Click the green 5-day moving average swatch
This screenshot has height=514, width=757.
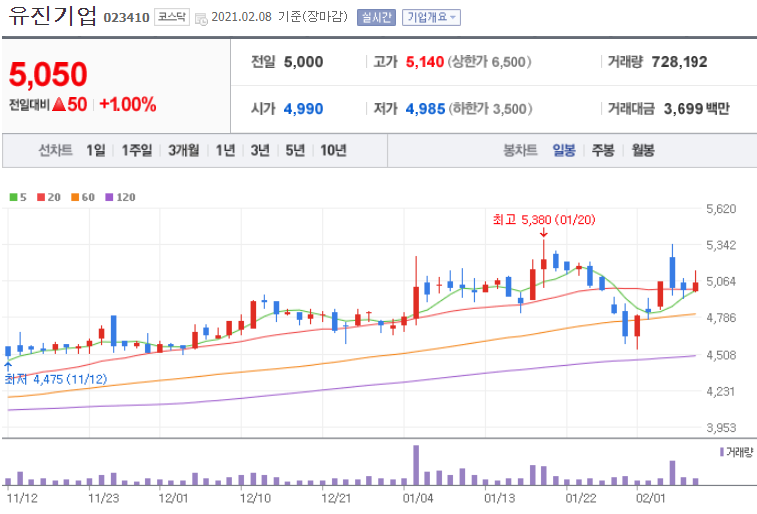[14, 197]
